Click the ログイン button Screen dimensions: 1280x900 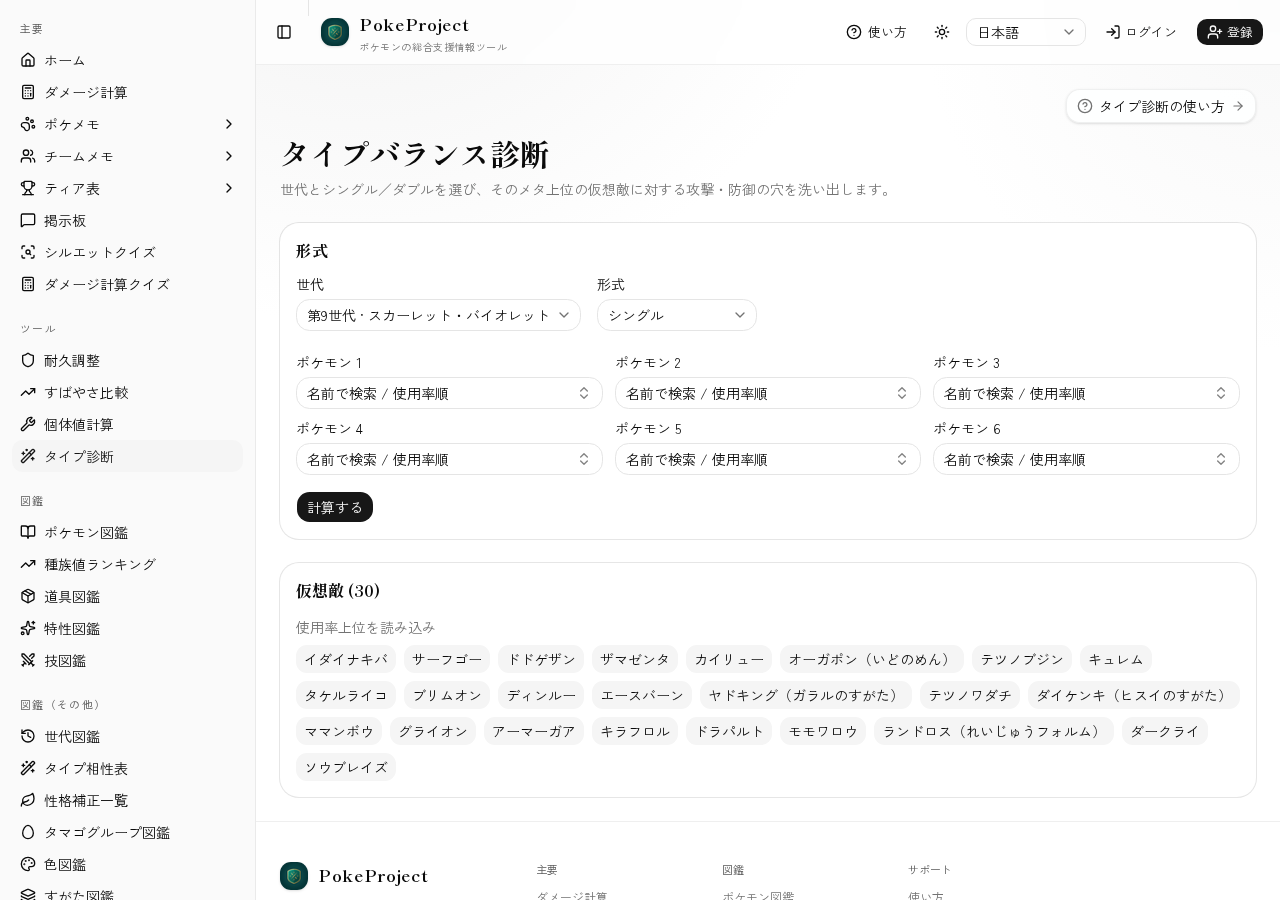pos(1141,32)
